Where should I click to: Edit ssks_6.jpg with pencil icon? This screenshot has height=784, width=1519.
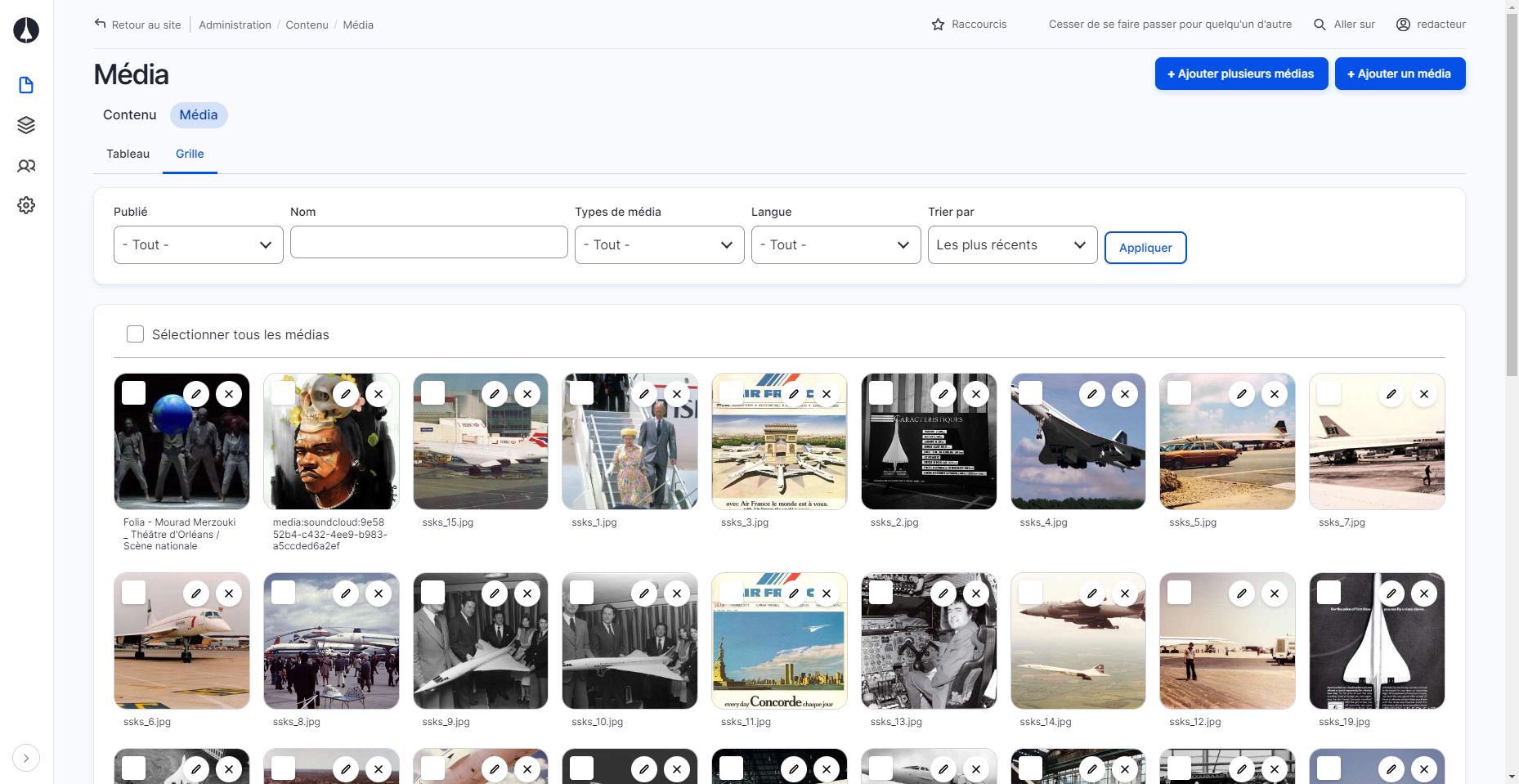196,594
